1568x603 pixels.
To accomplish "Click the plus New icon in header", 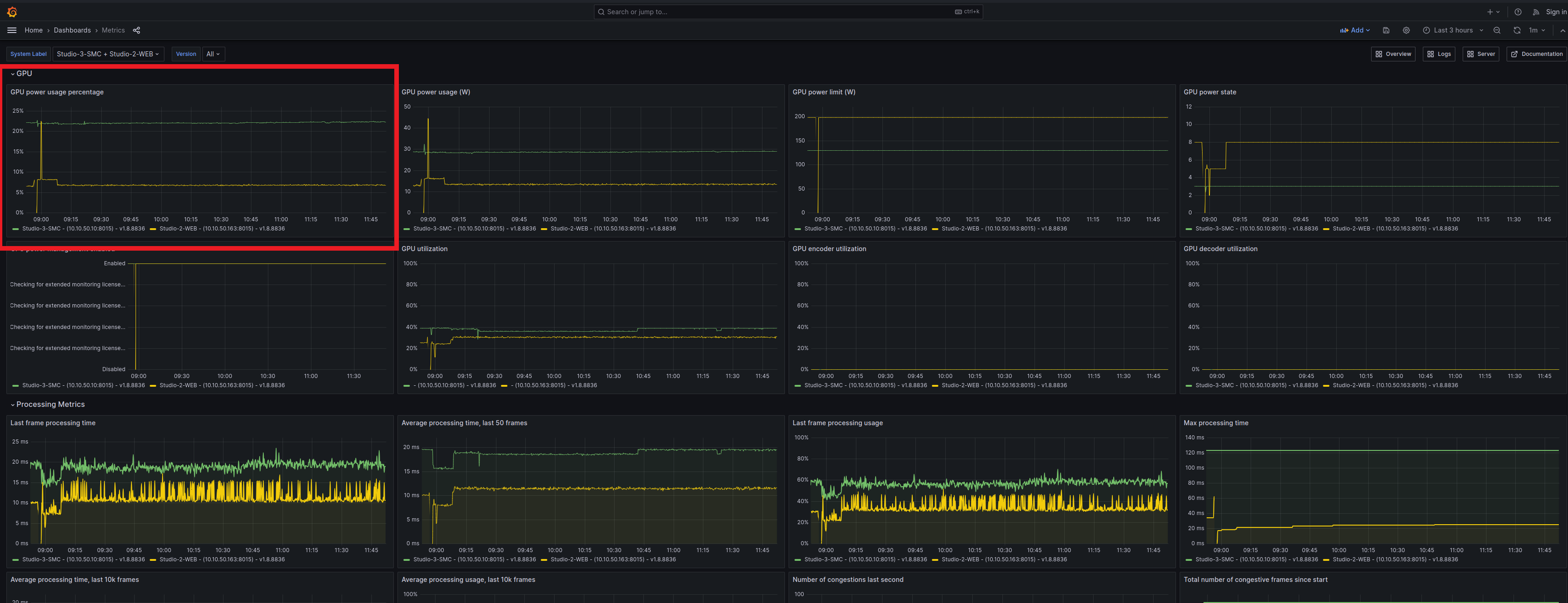I will click(x=1490, y=11).
